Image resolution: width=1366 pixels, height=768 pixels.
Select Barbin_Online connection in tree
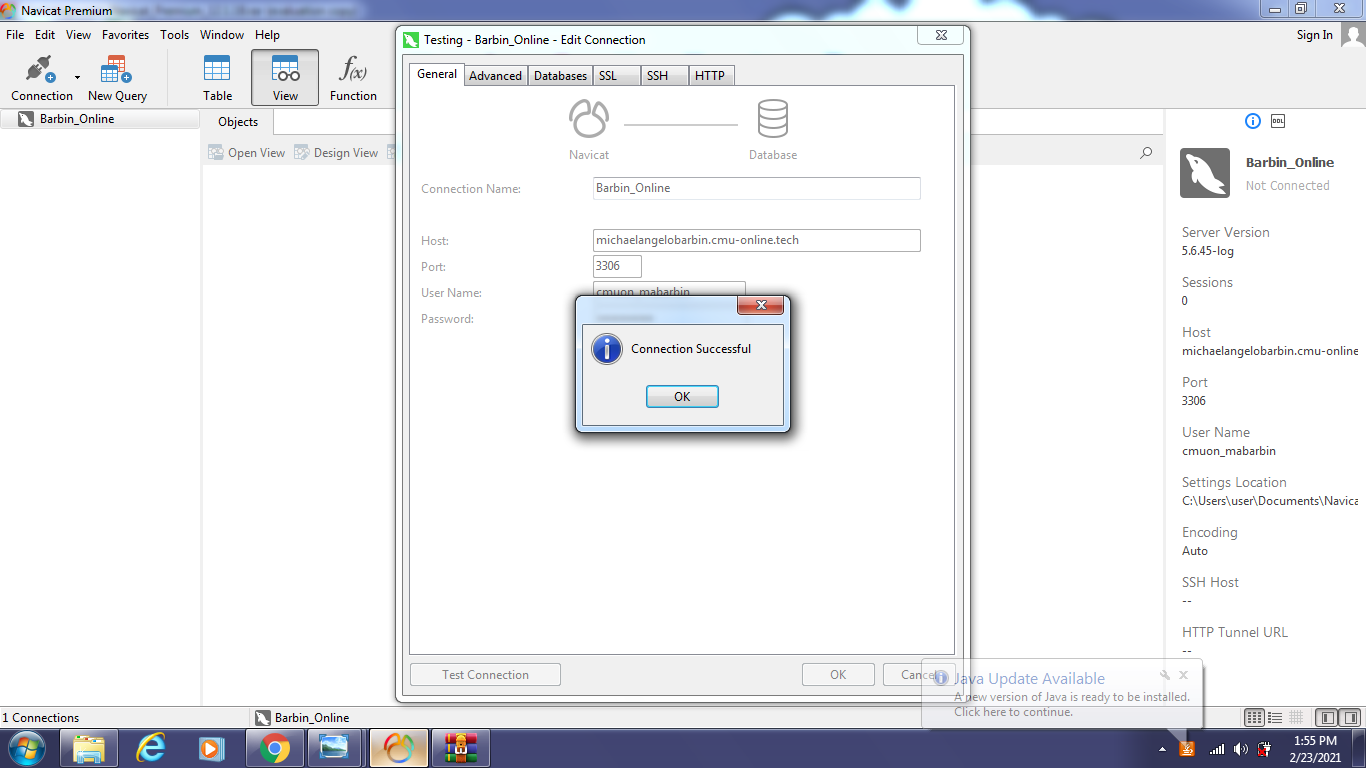(x=76, y=119)
